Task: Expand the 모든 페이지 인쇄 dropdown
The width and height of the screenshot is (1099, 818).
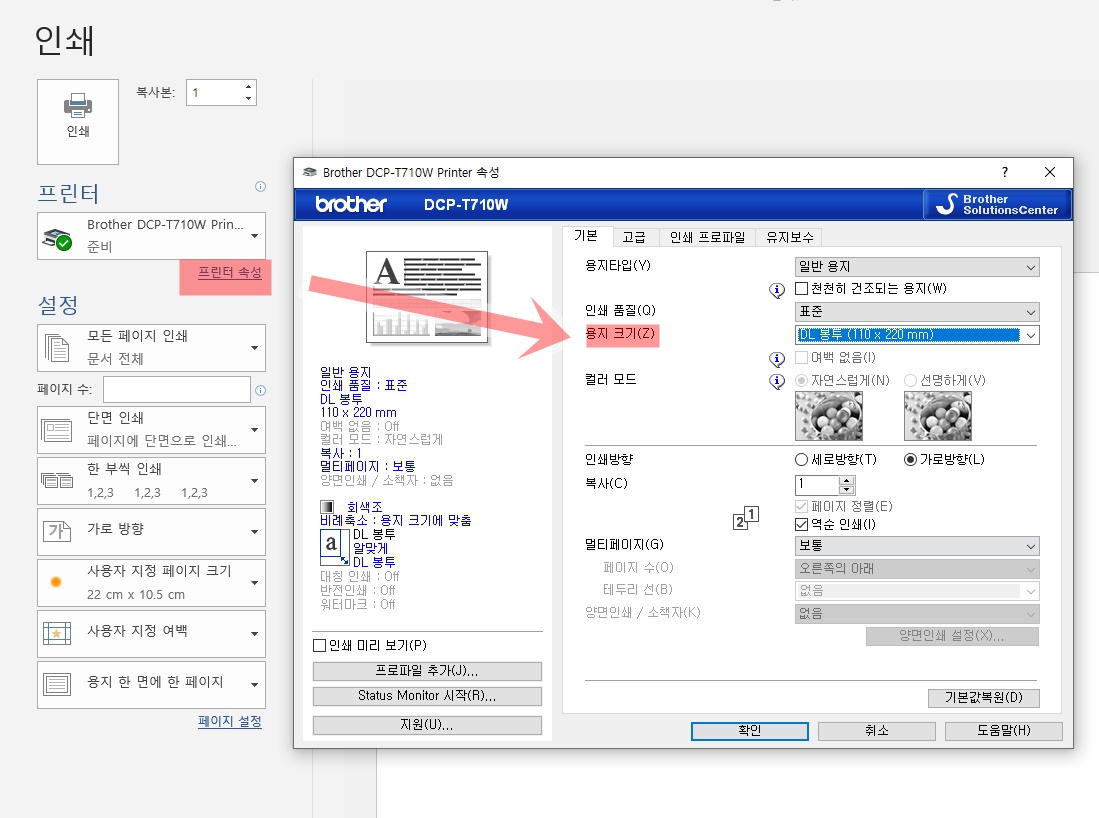Action: tap(151, 348)
